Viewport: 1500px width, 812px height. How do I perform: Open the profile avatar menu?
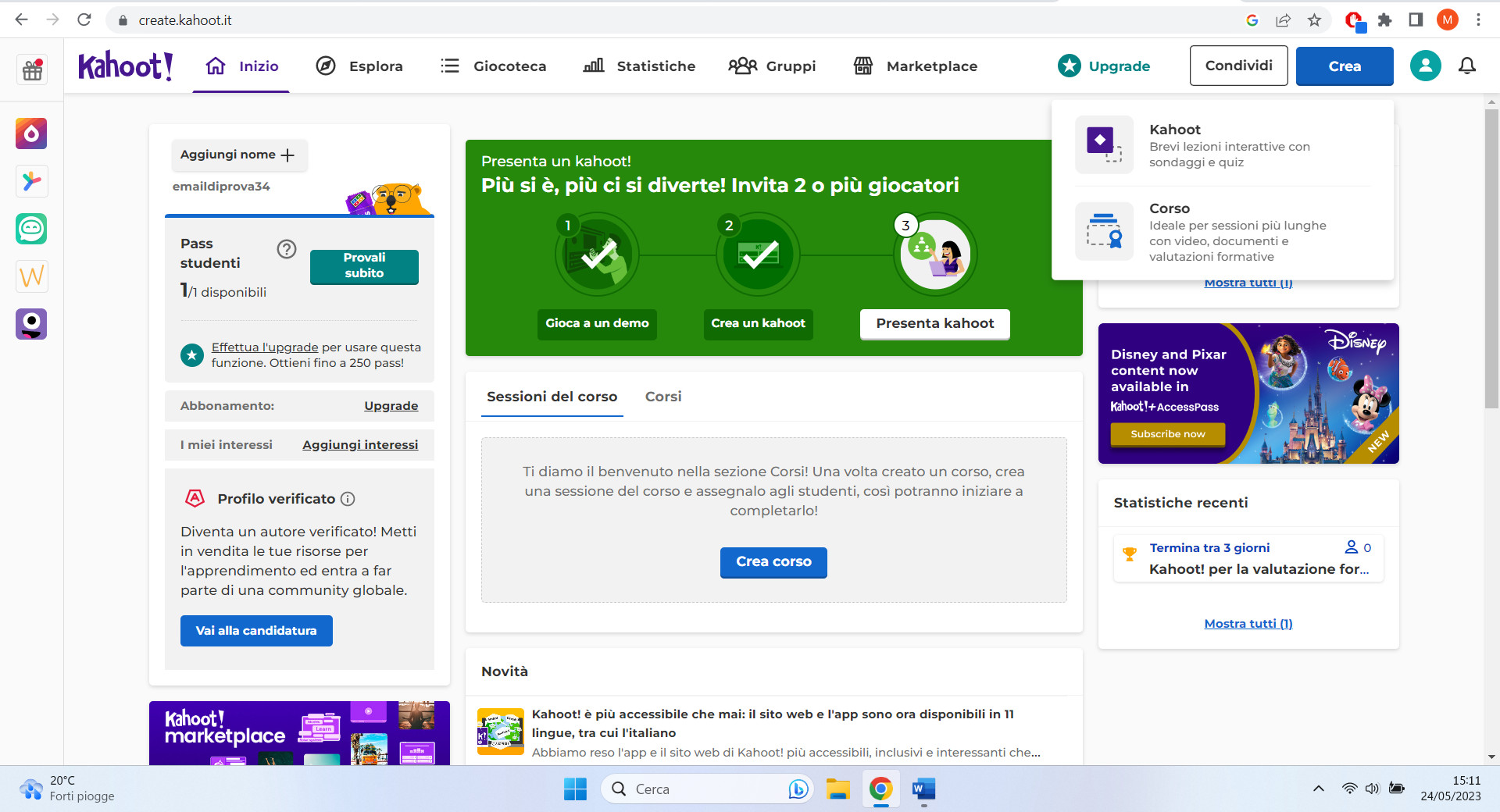coord(1424,66)
